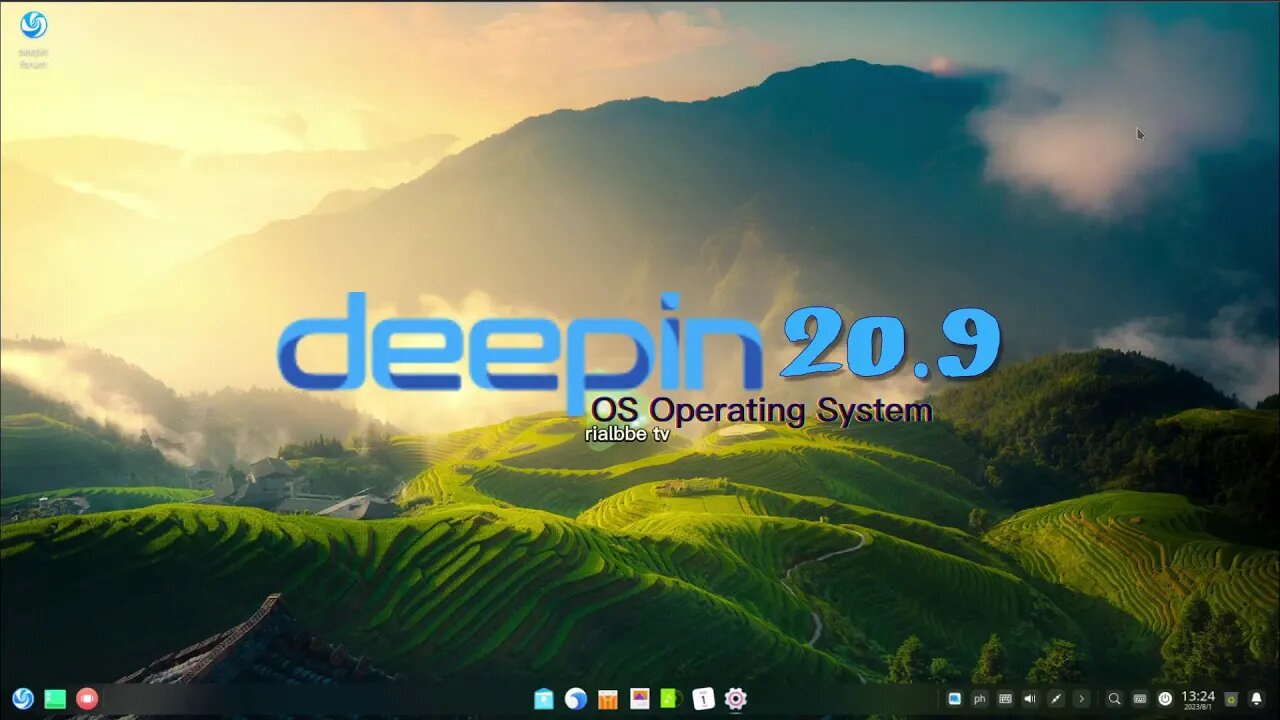Switch the ph keyboard layout indicator

[x=980, y=699]
